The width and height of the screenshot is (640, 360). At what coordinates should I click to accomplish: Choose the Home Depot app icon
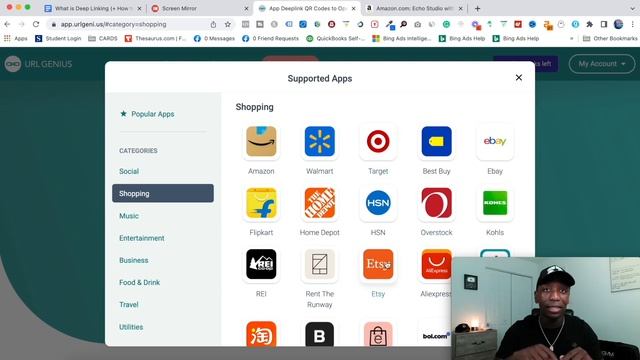pos(320,203)
